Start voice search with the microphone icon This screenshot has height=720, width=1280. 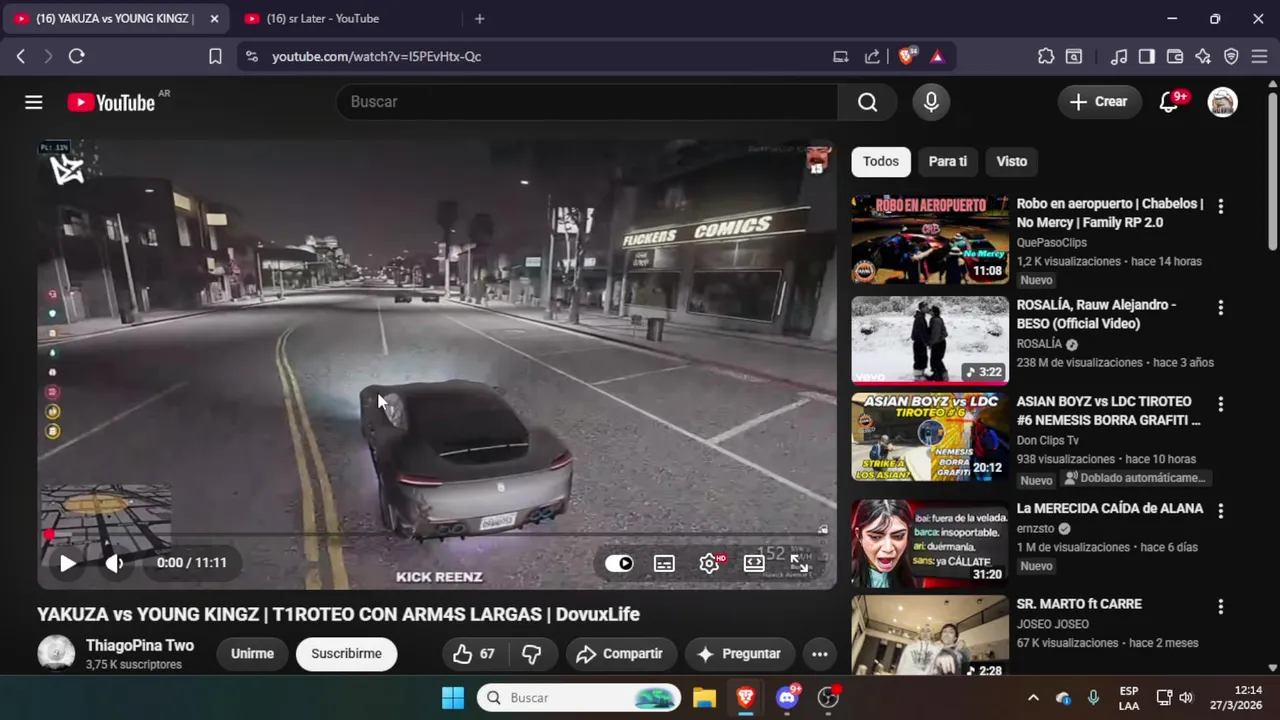pyautogui.click(x=931, y=102)
